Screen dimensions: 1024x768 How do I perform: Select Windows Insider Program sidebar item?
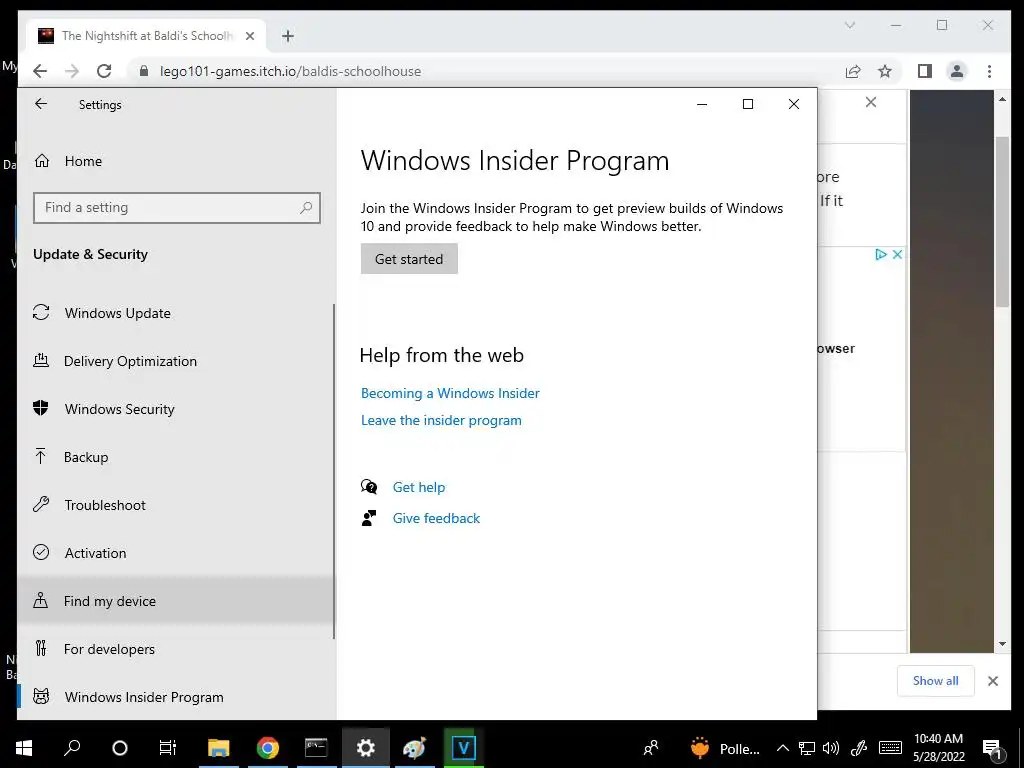tap(176, 697)
